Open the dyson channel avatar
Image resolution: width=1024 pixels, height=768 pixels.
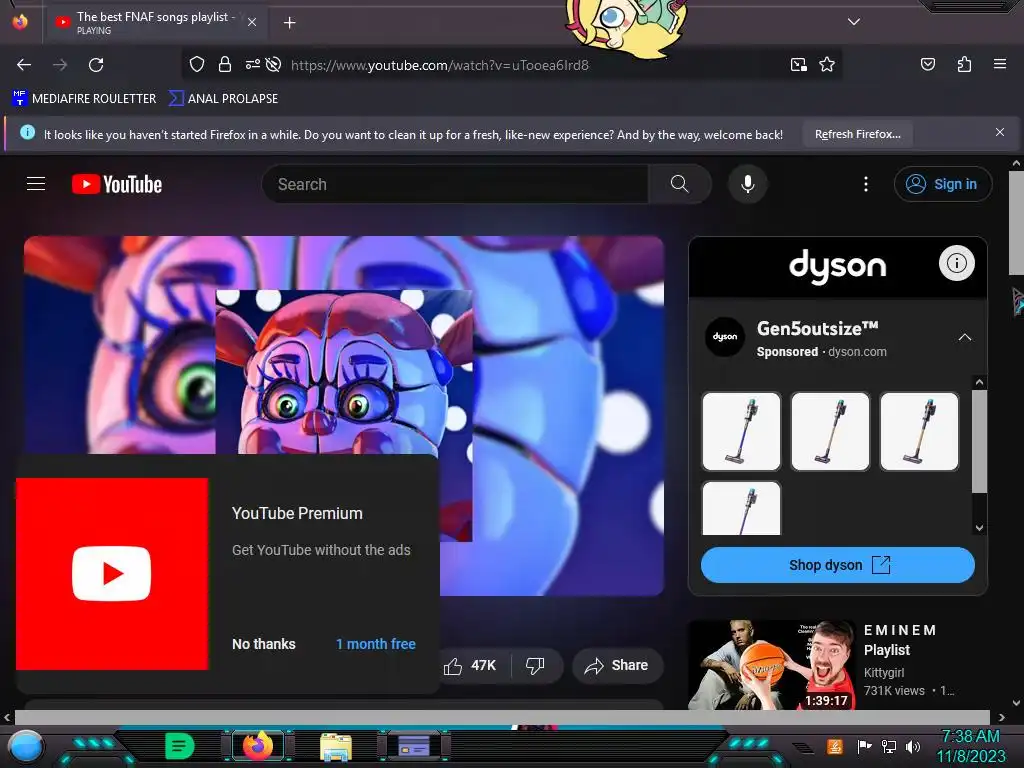725,337
